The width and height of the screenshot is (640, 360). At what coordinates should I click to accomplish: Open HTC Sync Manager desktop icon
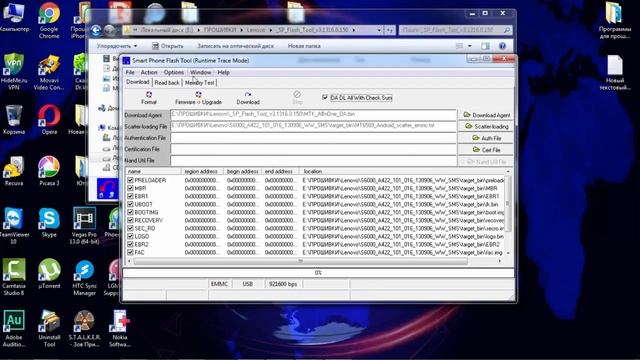click(x=84, y=278)
